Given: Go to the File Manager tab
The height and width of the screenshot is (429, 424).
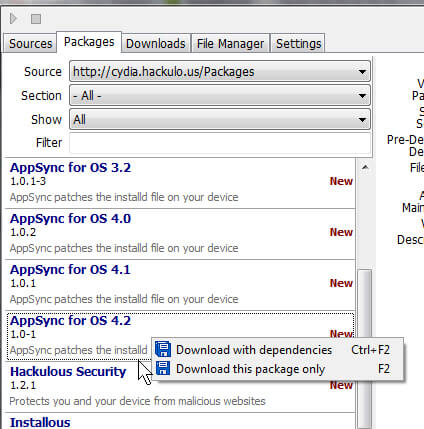Looking at the screenshot, I should (230, 43).
